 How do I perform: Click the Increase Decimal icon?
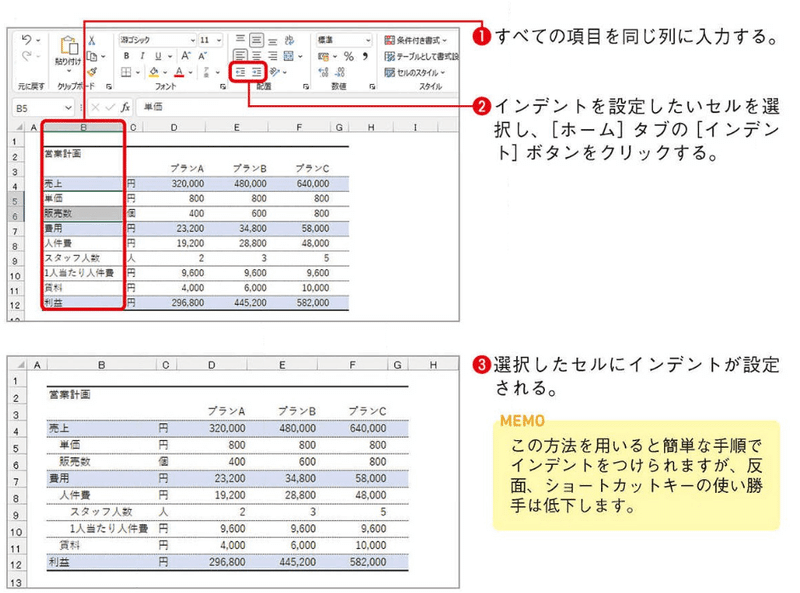click(323, 72)
